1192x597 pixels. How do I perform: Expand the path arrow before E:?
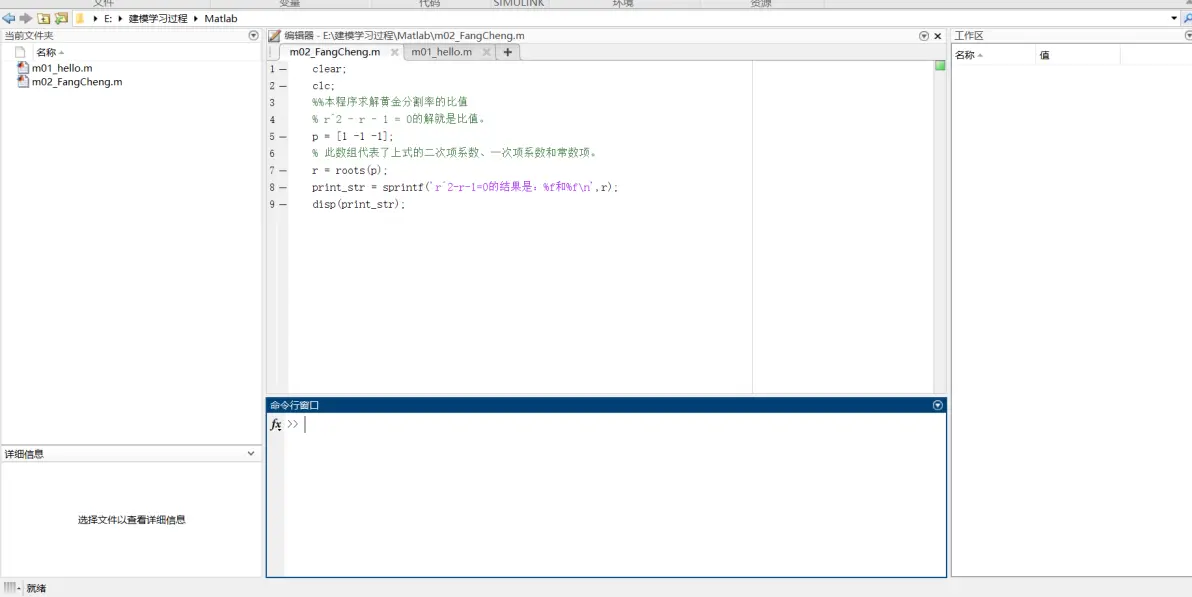(96, 18)
